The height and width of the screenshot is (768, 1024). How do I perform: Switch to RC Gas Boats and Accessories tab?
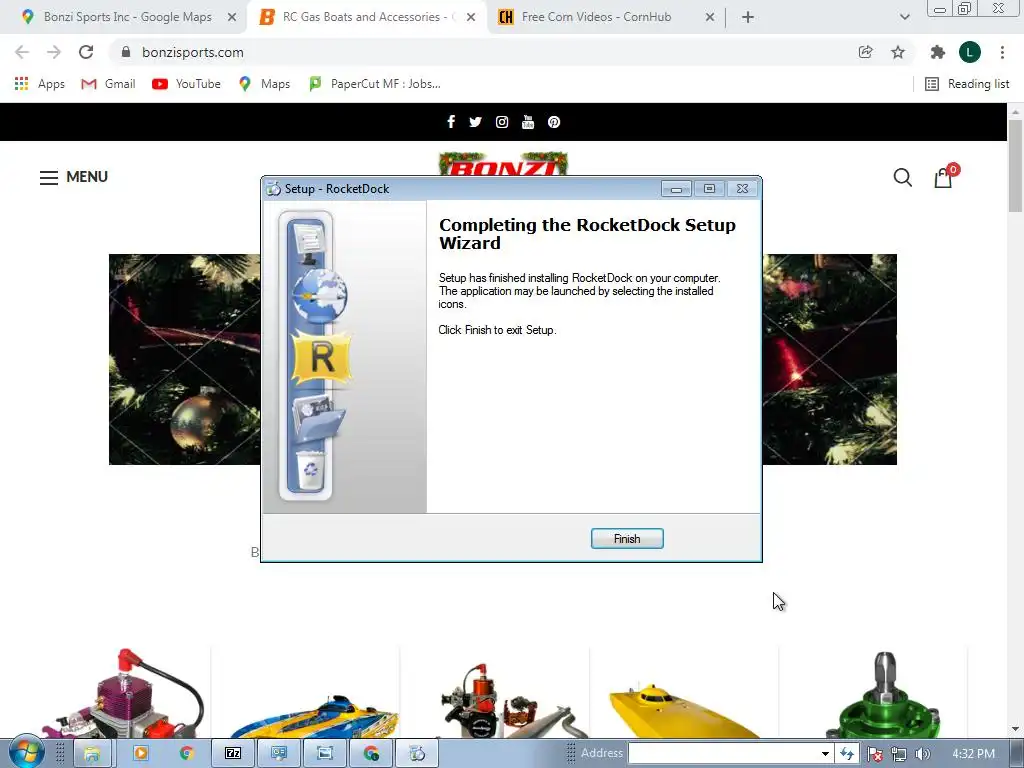[x=369, y=17]
